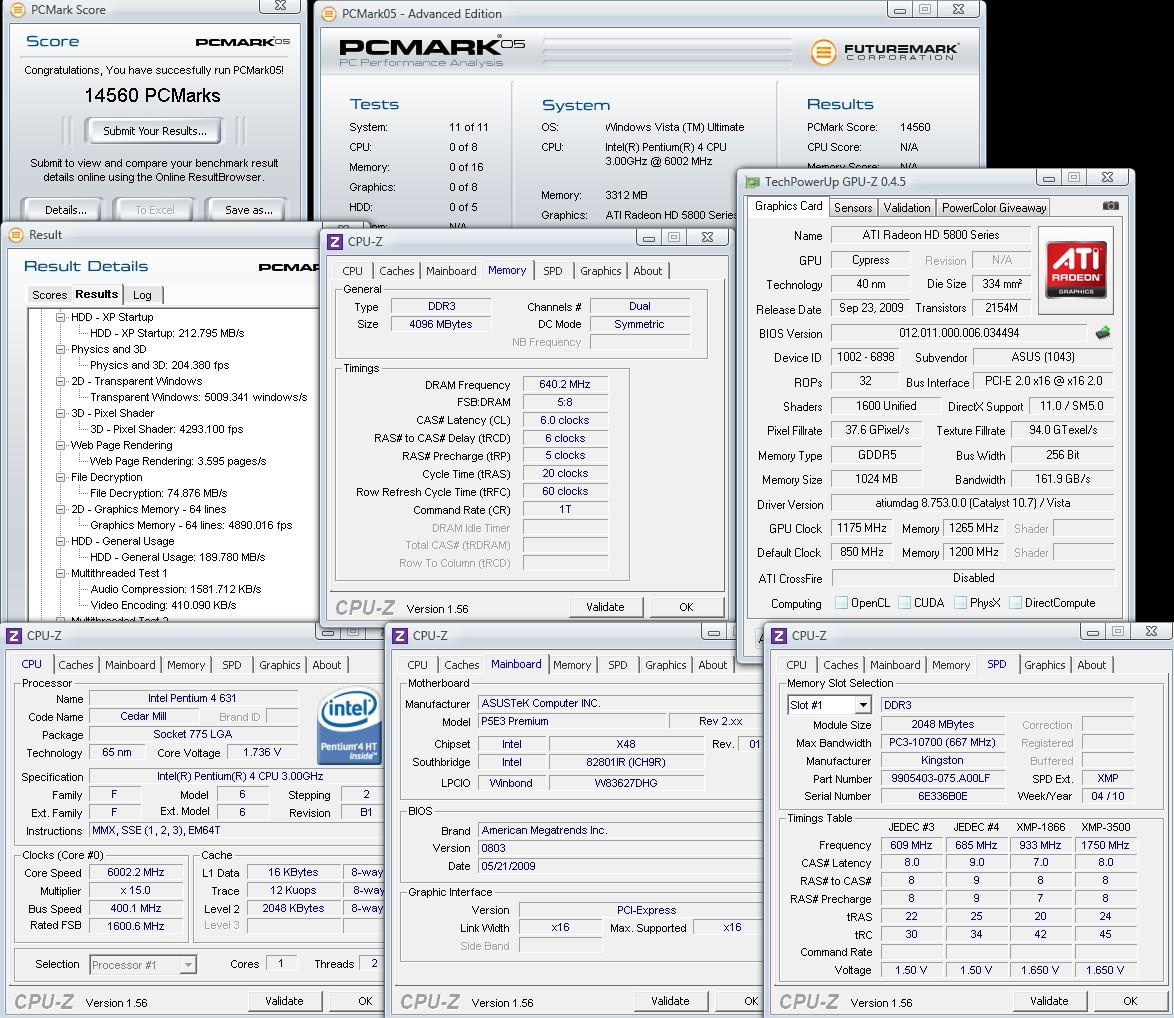Open the Log tab in Result Details
This screenshot has height=1018, width=1174.
[142, 295]
